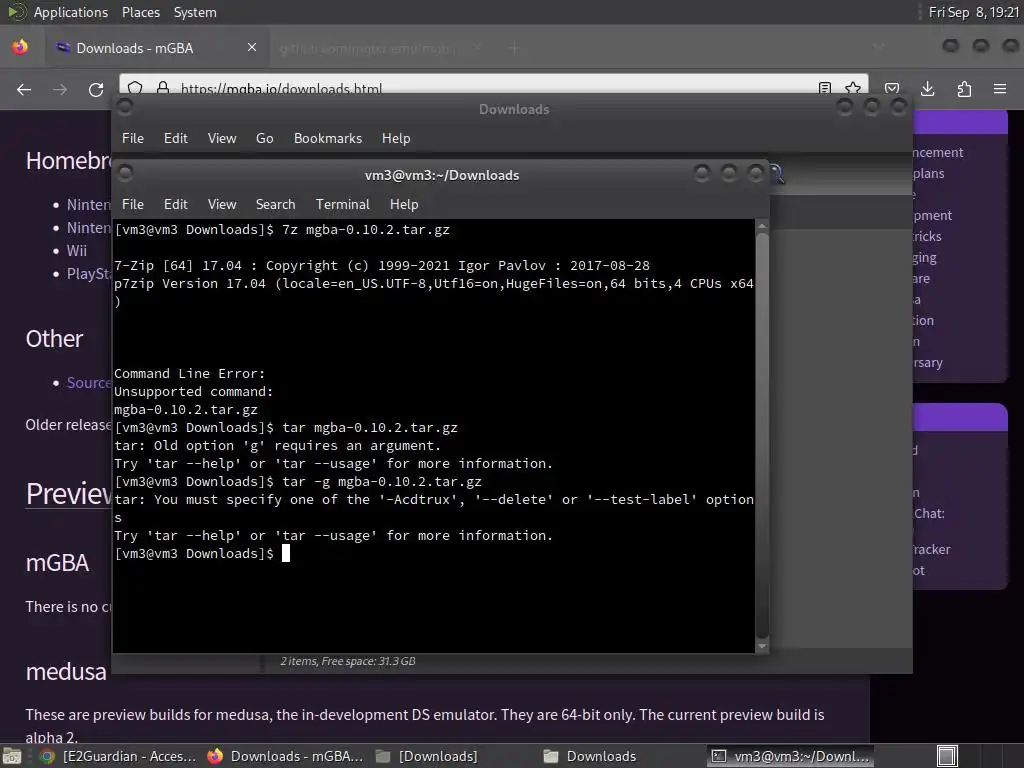This screenshot has height=768, width=1024.
Task: Toggle reader view in Firefox address bar
Action: tap(825, 88)
